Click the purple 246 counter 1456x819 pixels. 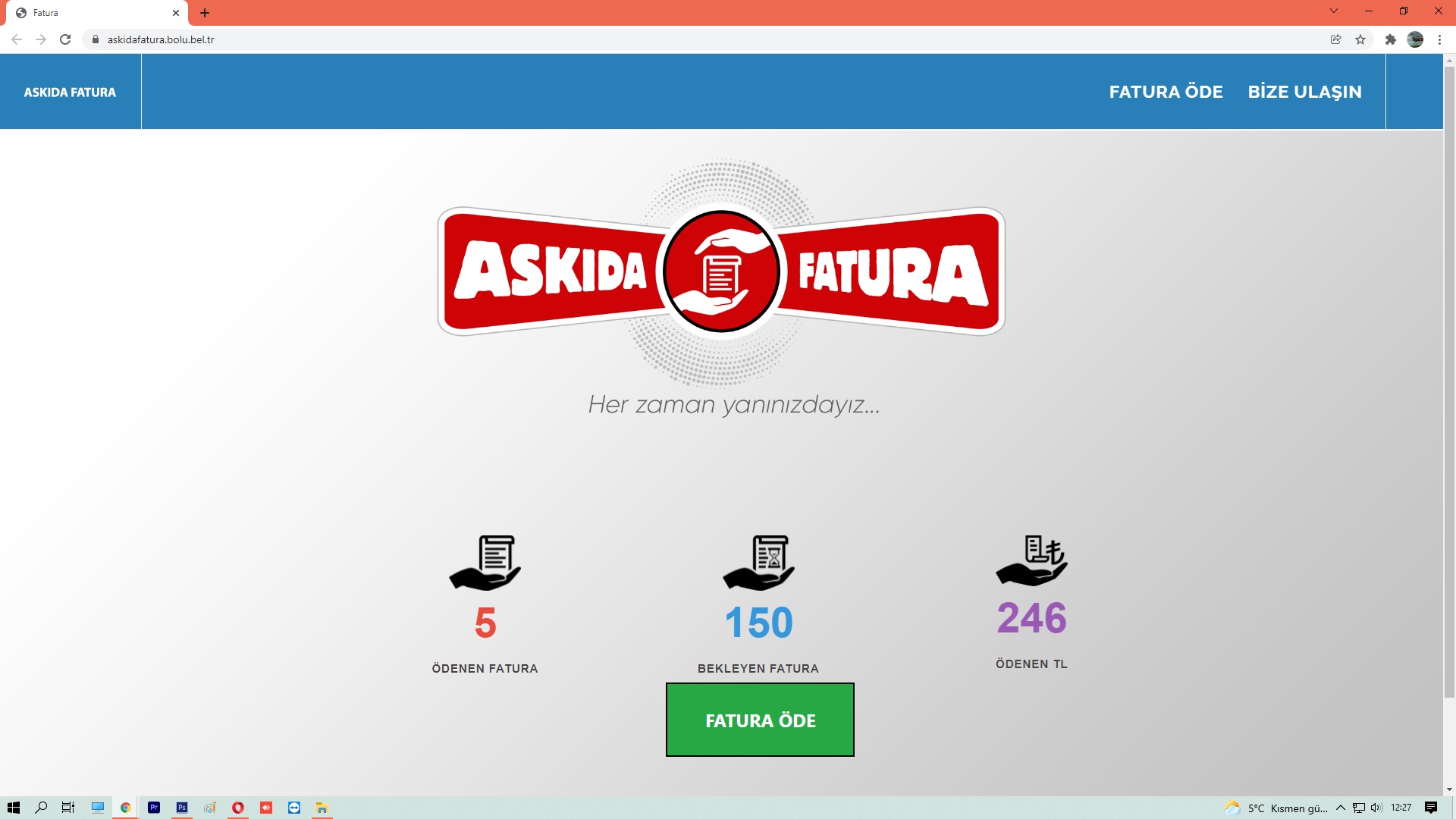[1031, 618]
